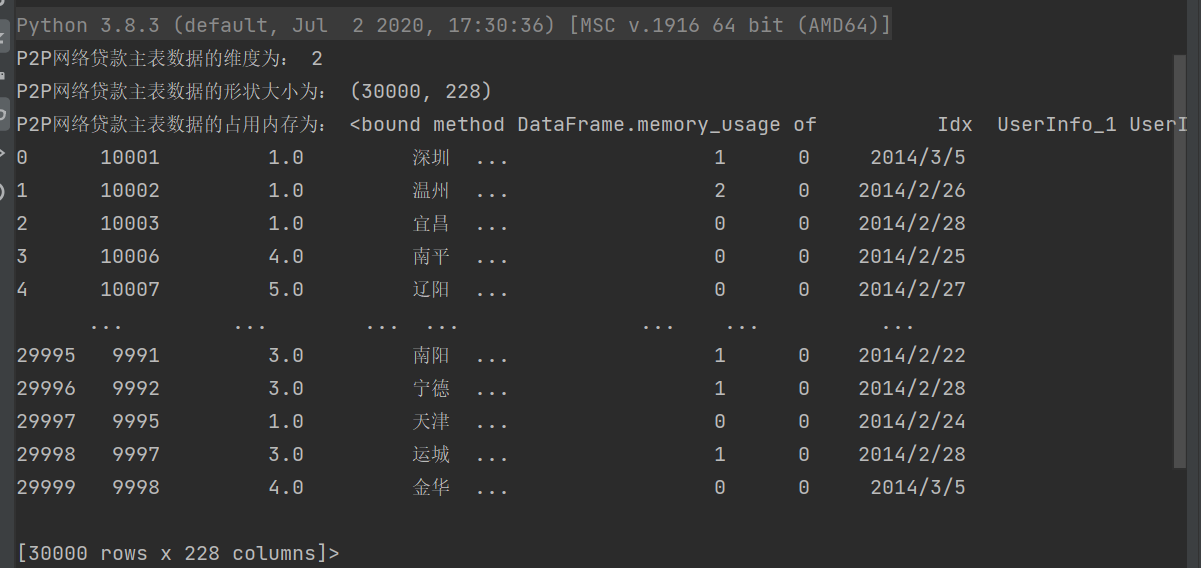Image resolution: width=1201 pixels, height=568 pixels.
Task: Click the arrow icon on left edge
Action: tap(3, 153)
